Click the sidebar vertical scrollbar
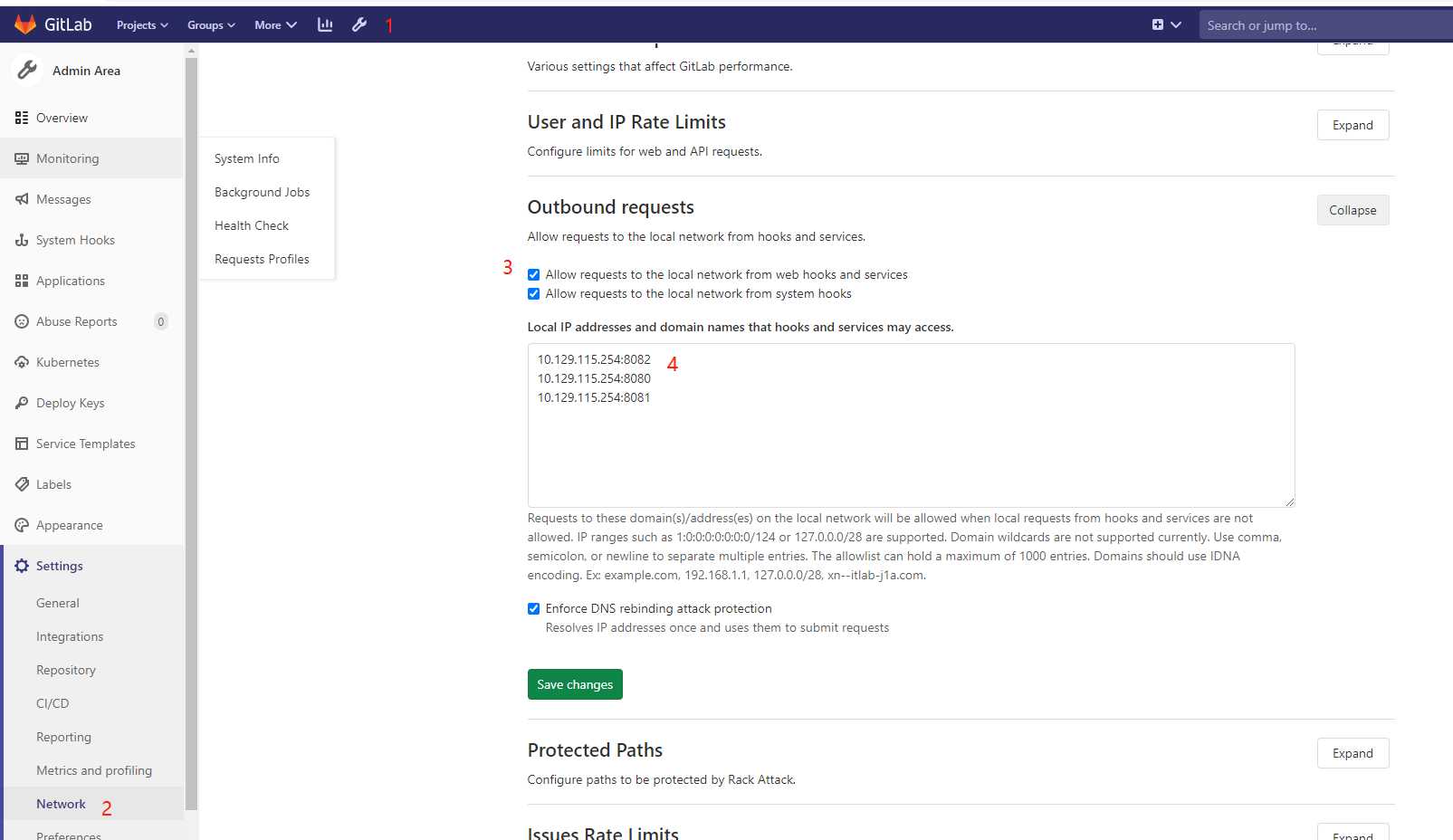Viewport: 1453px width, 840px height. click(191, 434)
